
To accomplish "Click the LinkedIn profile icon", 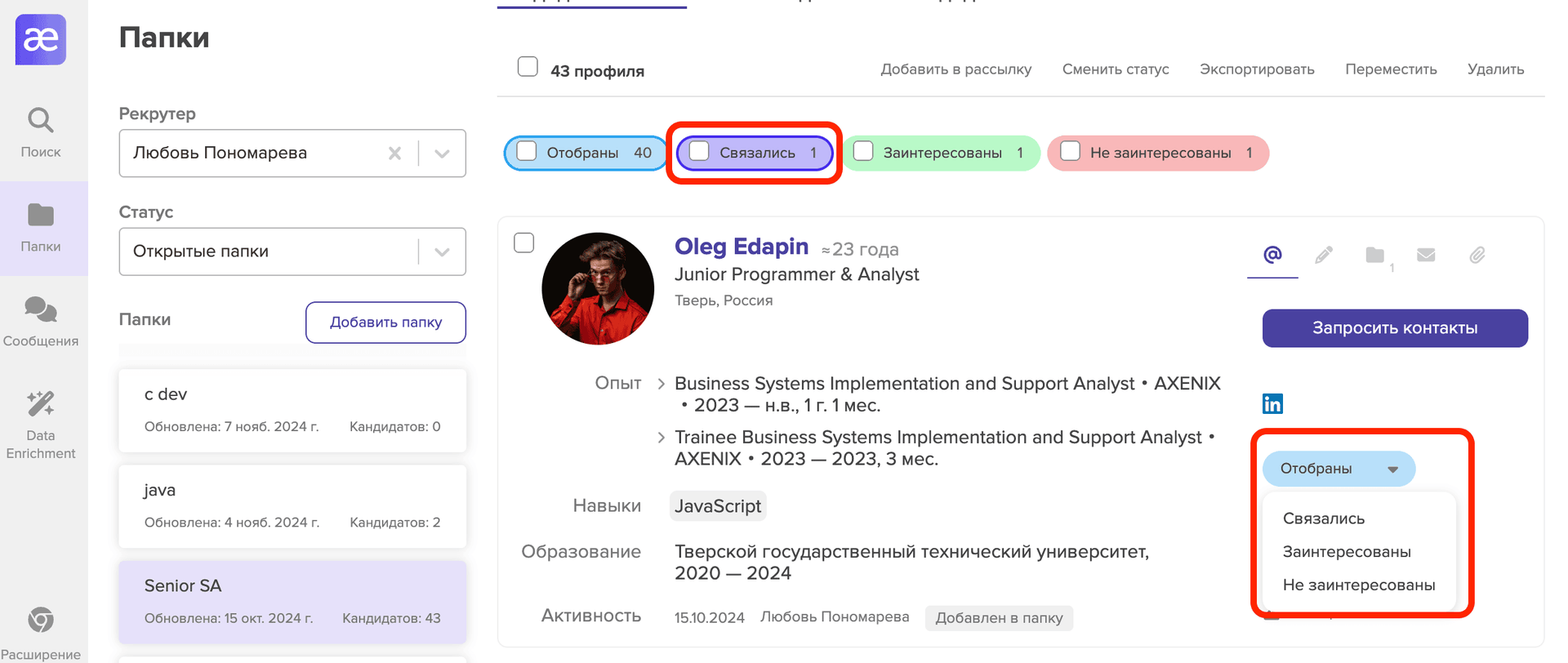I will tap(1272, 403).
